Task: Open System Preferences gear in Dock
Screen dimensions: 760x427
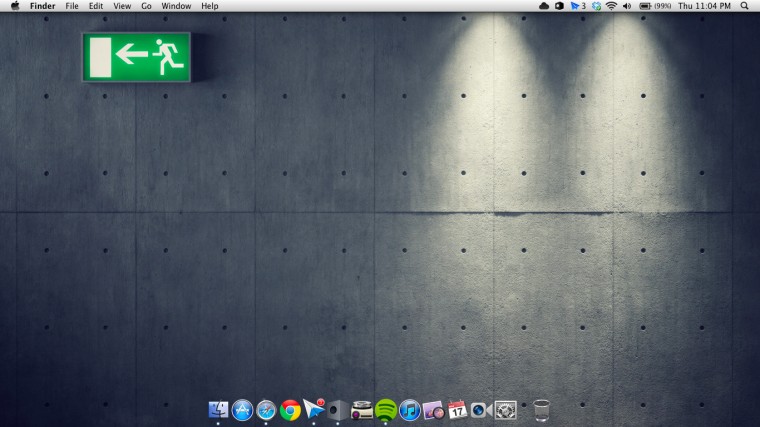Action: click(x=505, y=410)
